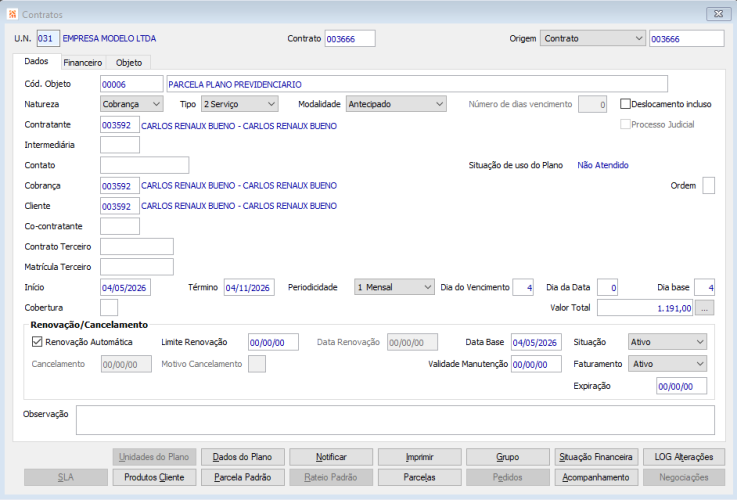Click the EMPRESA MODELO LTDA text
The image size is (737, 500).
[109, 39]
